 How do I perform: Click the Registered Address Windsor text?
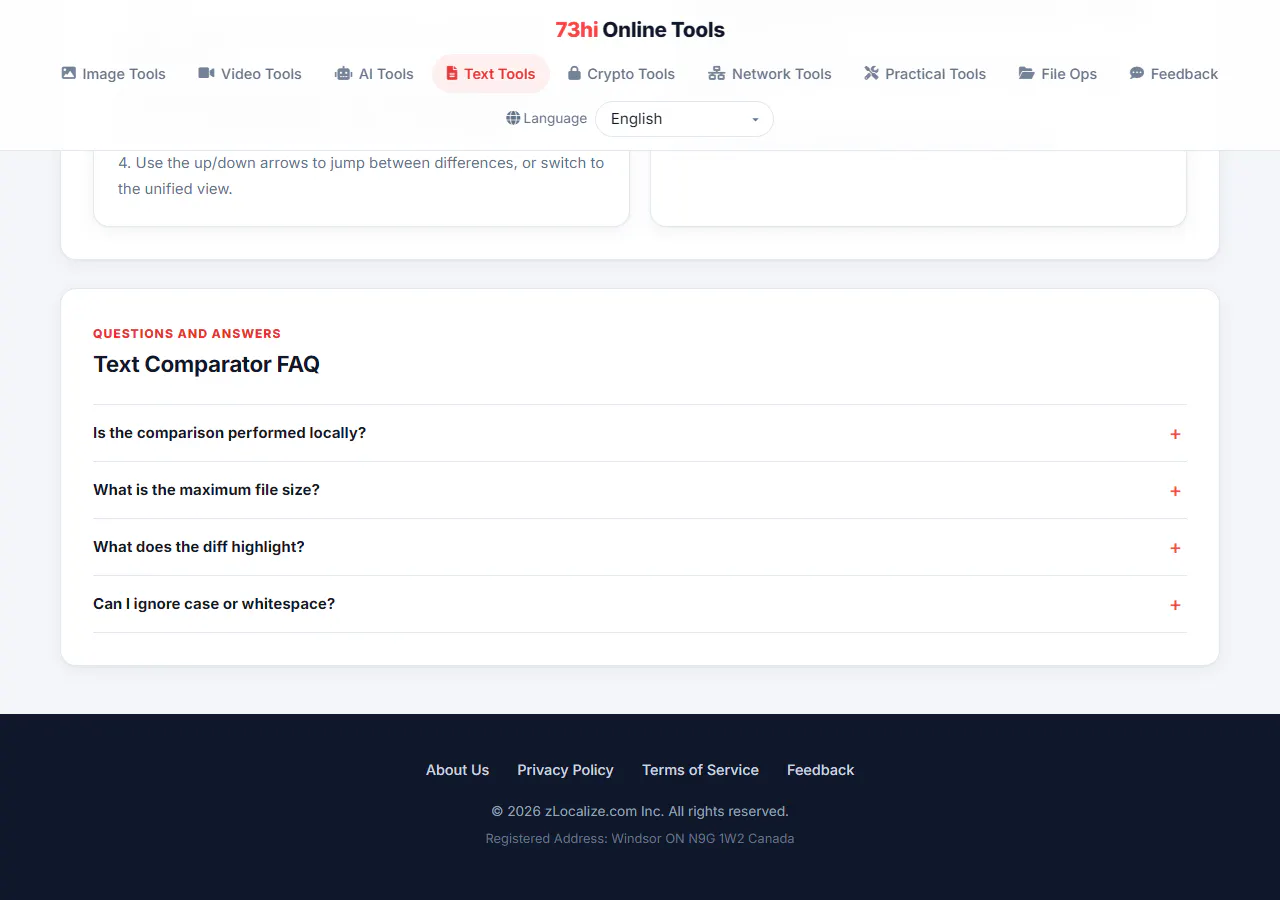pos(640,839)
